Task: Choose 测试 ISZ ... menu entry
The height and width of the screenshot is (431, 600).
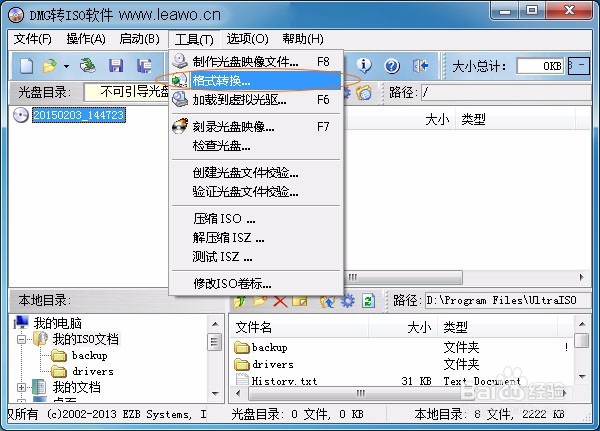Action: 256,256
